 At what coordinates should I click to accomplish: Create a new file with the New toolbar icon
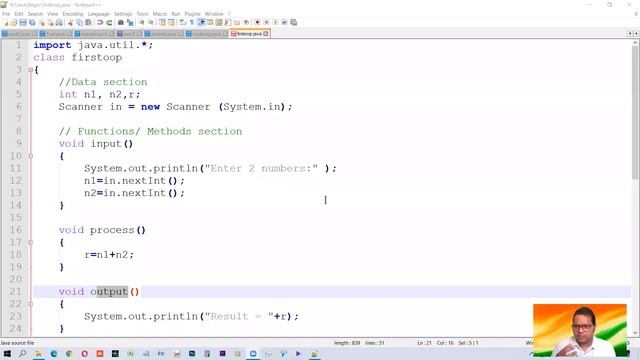(6, 22)
